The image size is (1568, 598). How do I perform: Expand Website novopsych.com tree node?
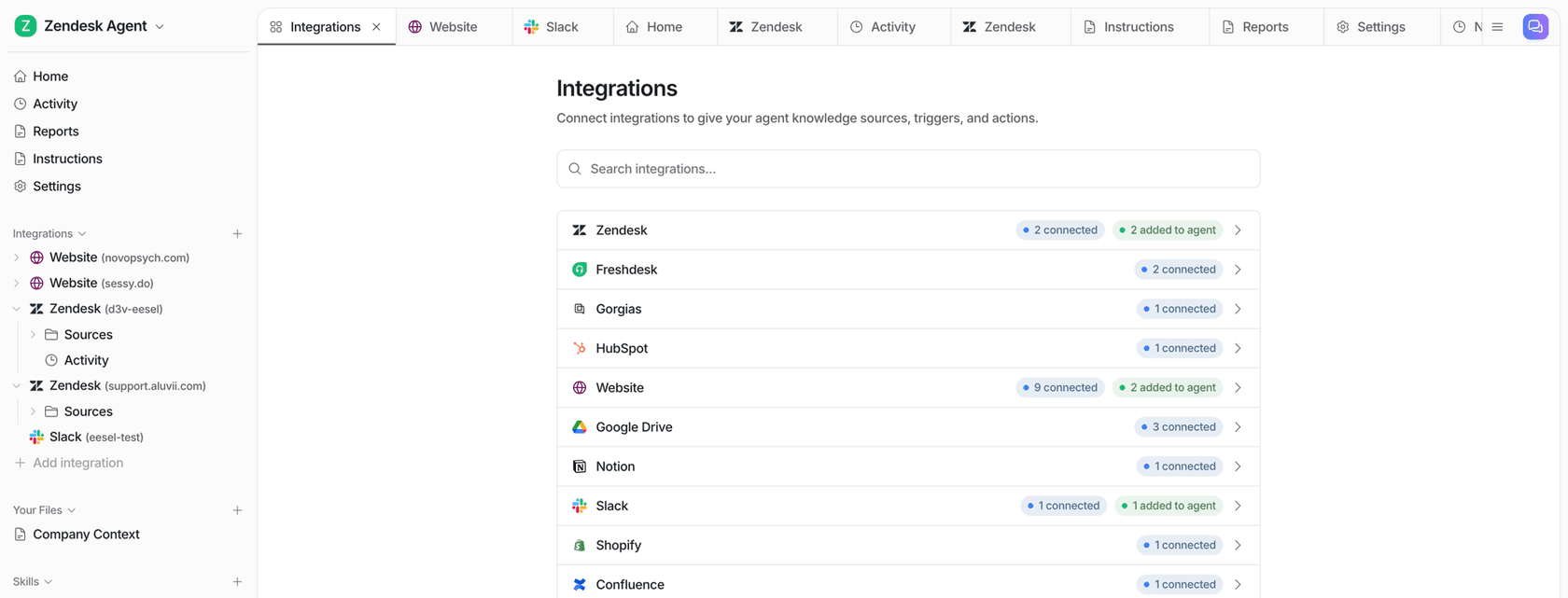17,257
